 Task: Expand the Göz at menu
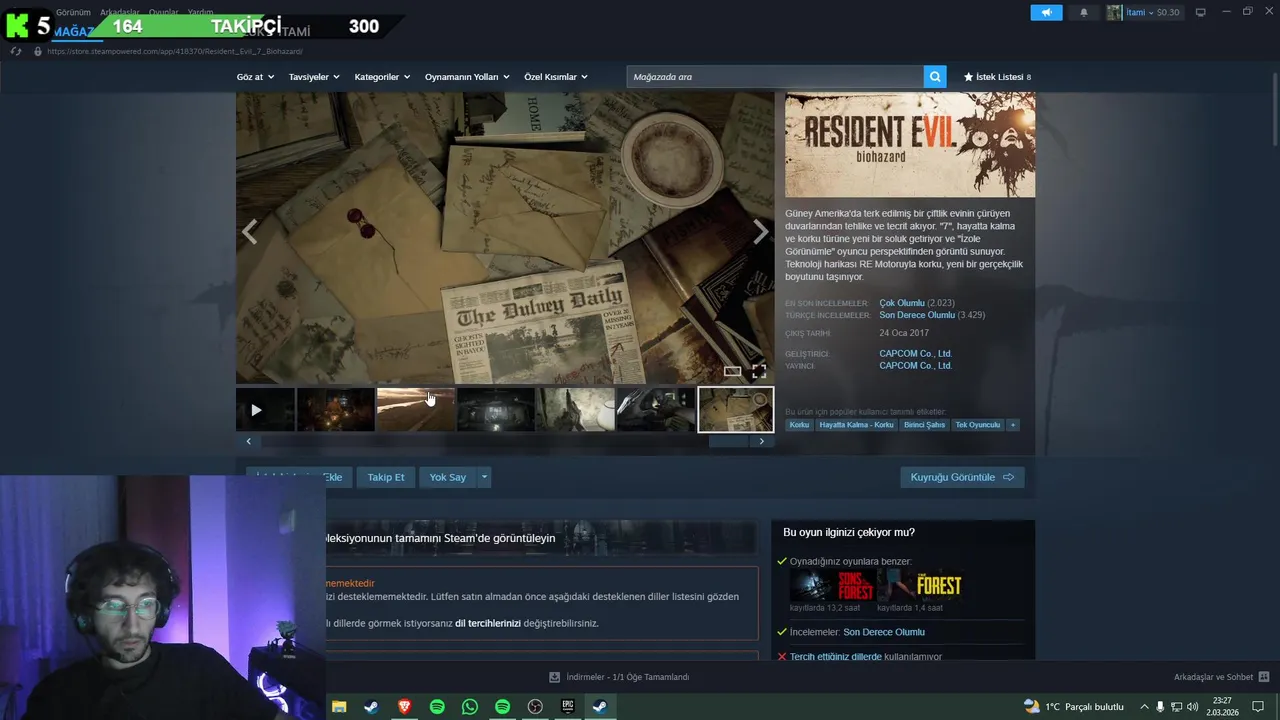pyautogui.click(x=255, y=77)
